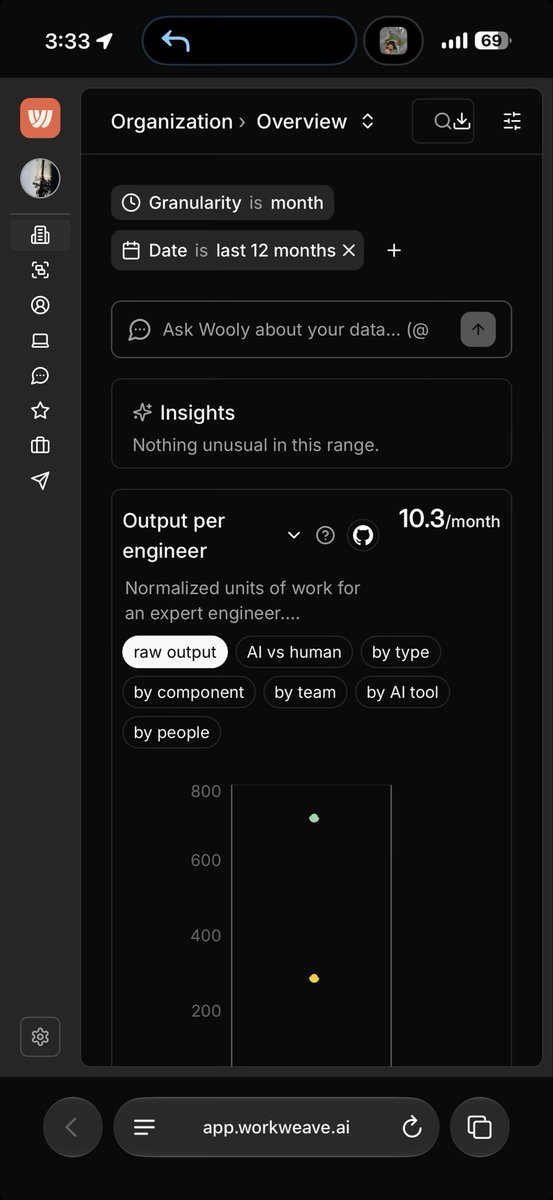Click the calendar icon in Date chip
553x1200 pixels.
[x=131, y=250]
